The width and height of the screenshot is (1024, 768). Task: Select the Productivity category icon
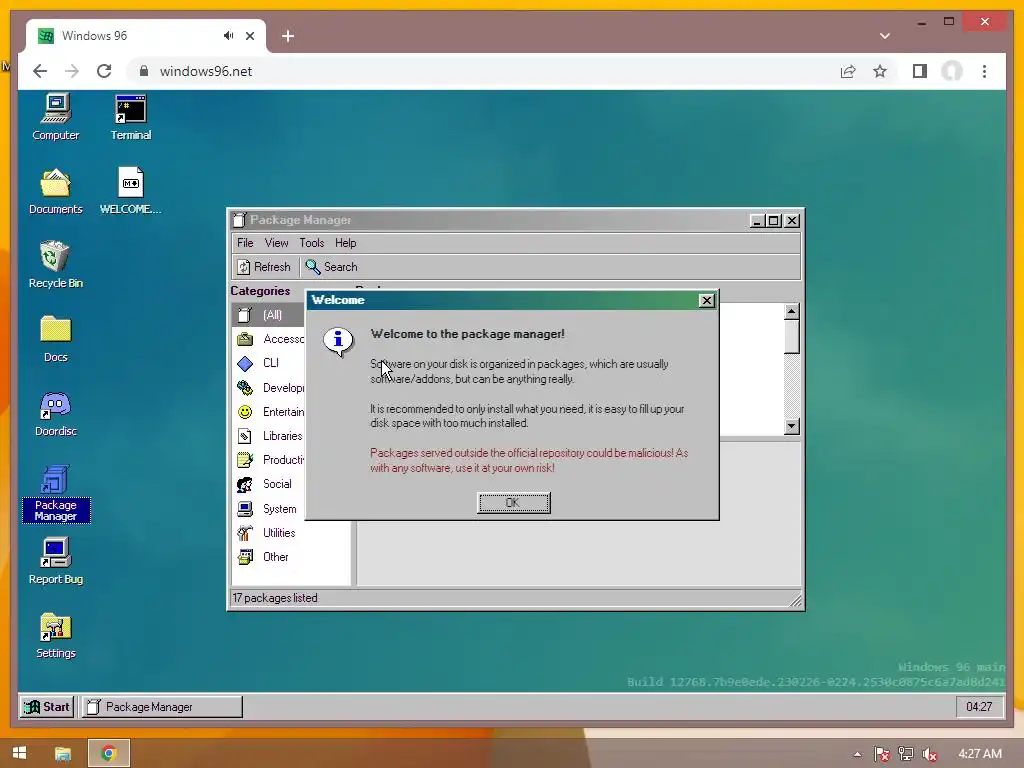point(245,460)
